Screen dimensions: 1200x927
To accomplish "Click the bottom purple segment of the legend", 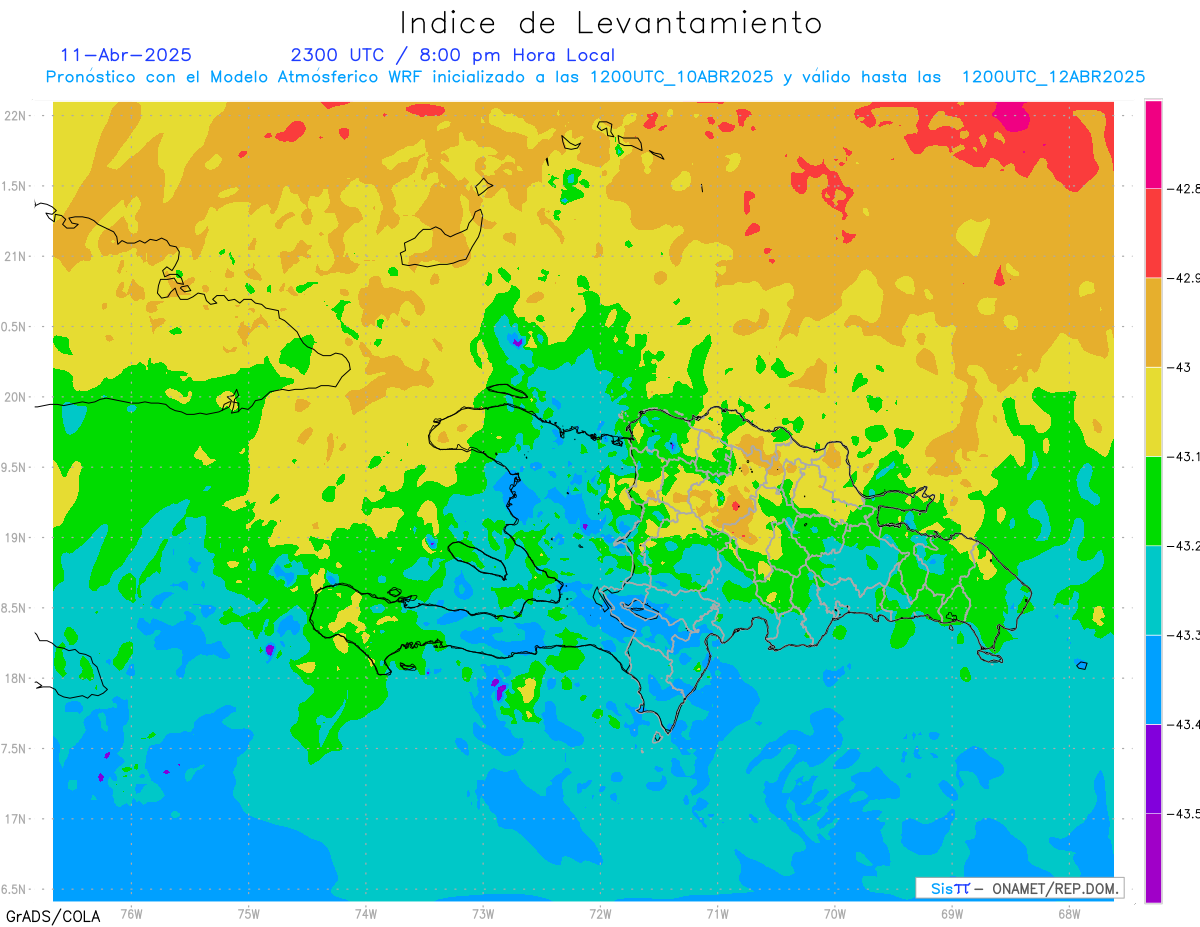I will [x=1153, y=857].
